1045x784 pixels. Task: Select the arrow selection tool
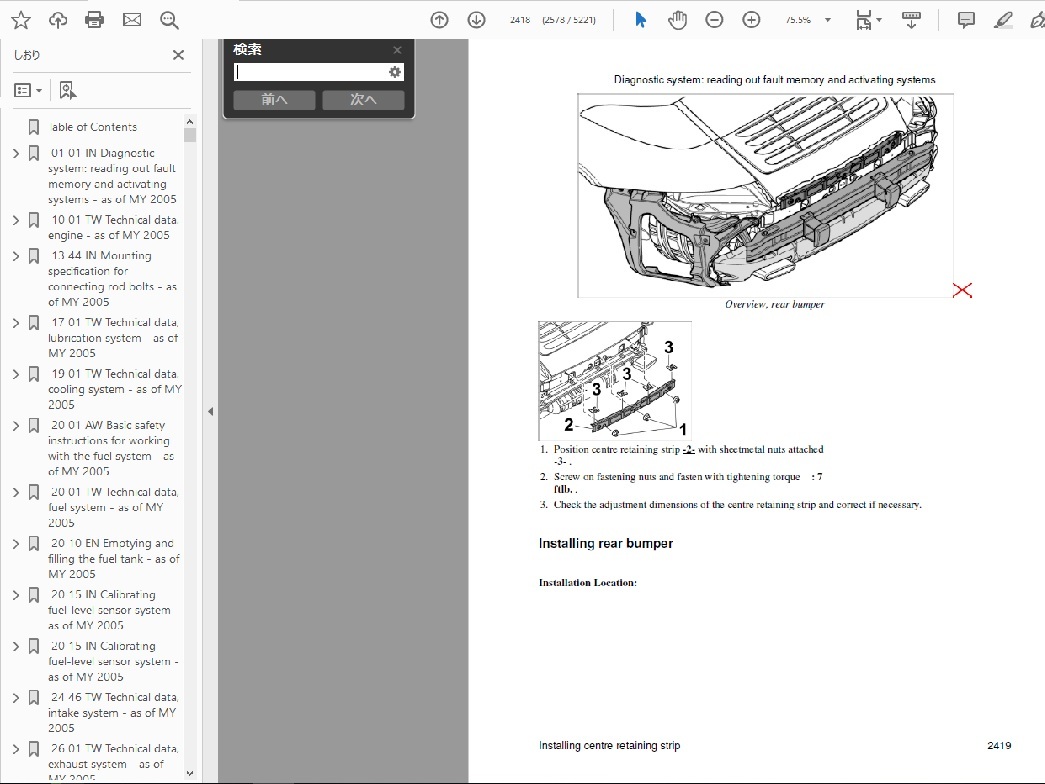(x=640, y=20)
